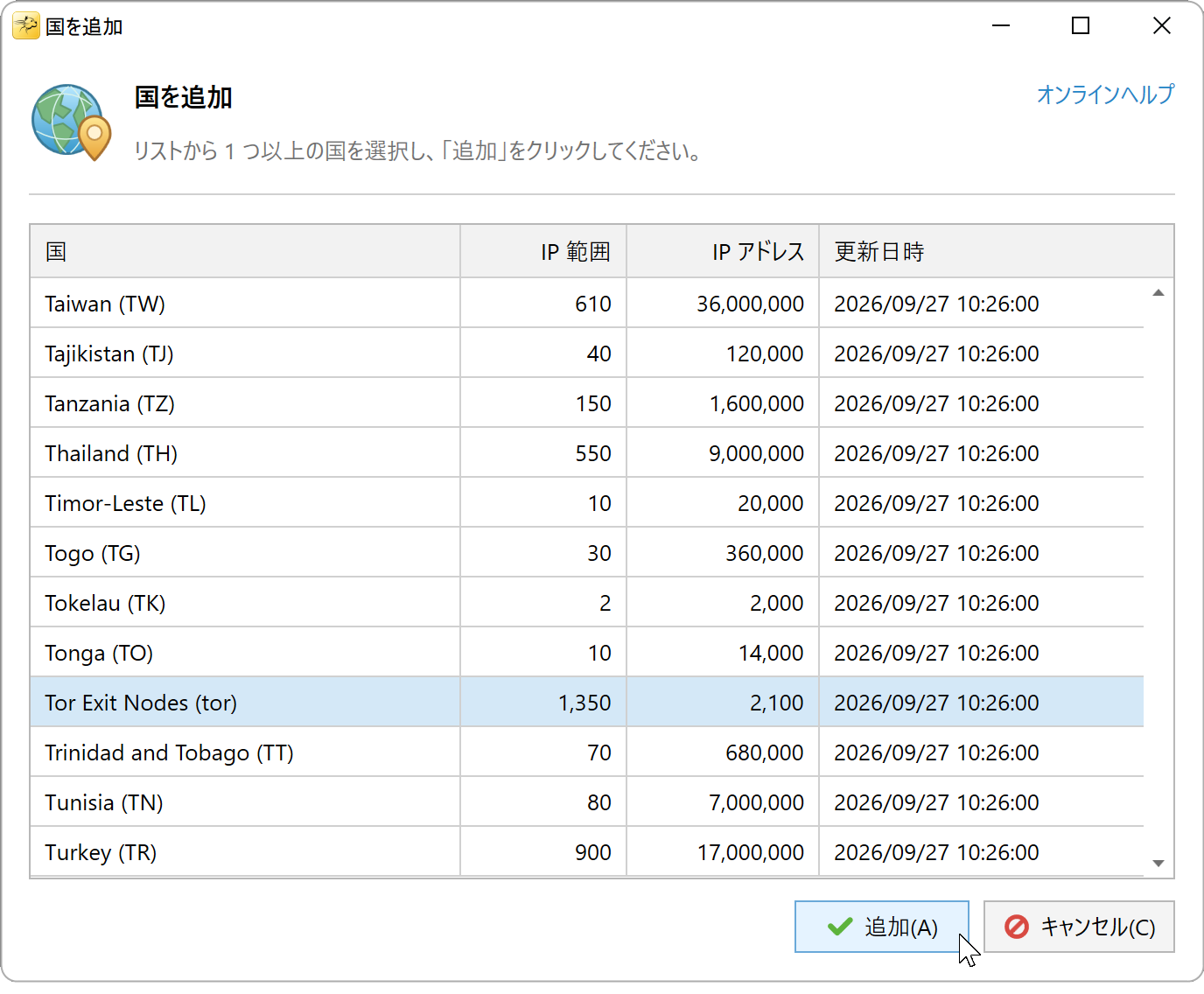This screenshot has width=1204, height=994.
Task: Select the Tanzania (TZ) row
Action: [587, 403]
